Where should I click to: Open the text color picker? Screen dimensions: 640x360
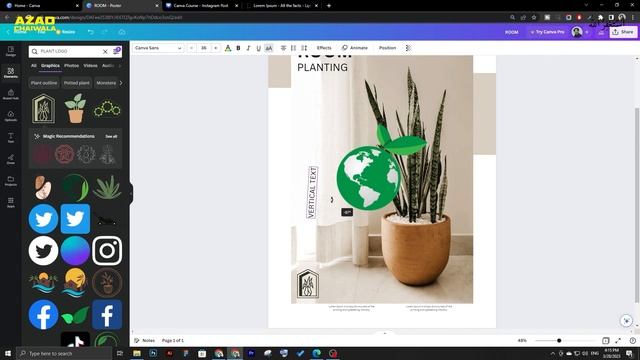pos(228,48)
